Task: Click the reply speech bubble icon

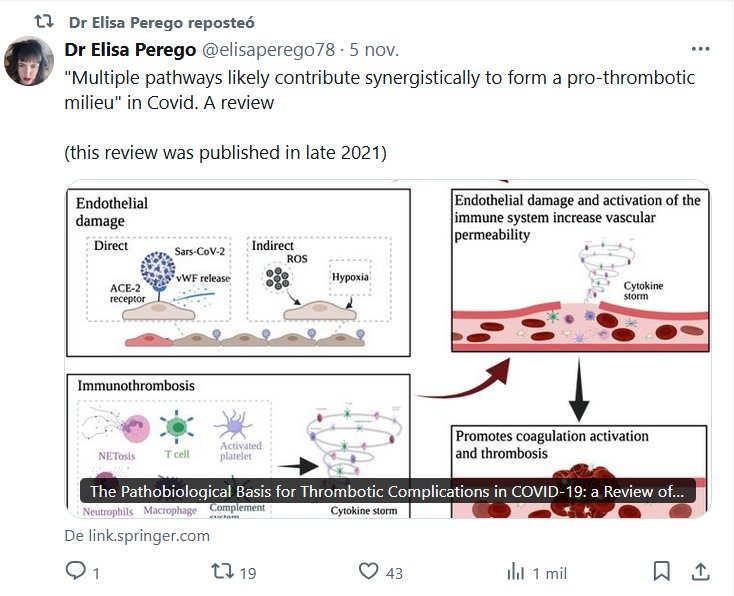Action: tap(76, 572)
